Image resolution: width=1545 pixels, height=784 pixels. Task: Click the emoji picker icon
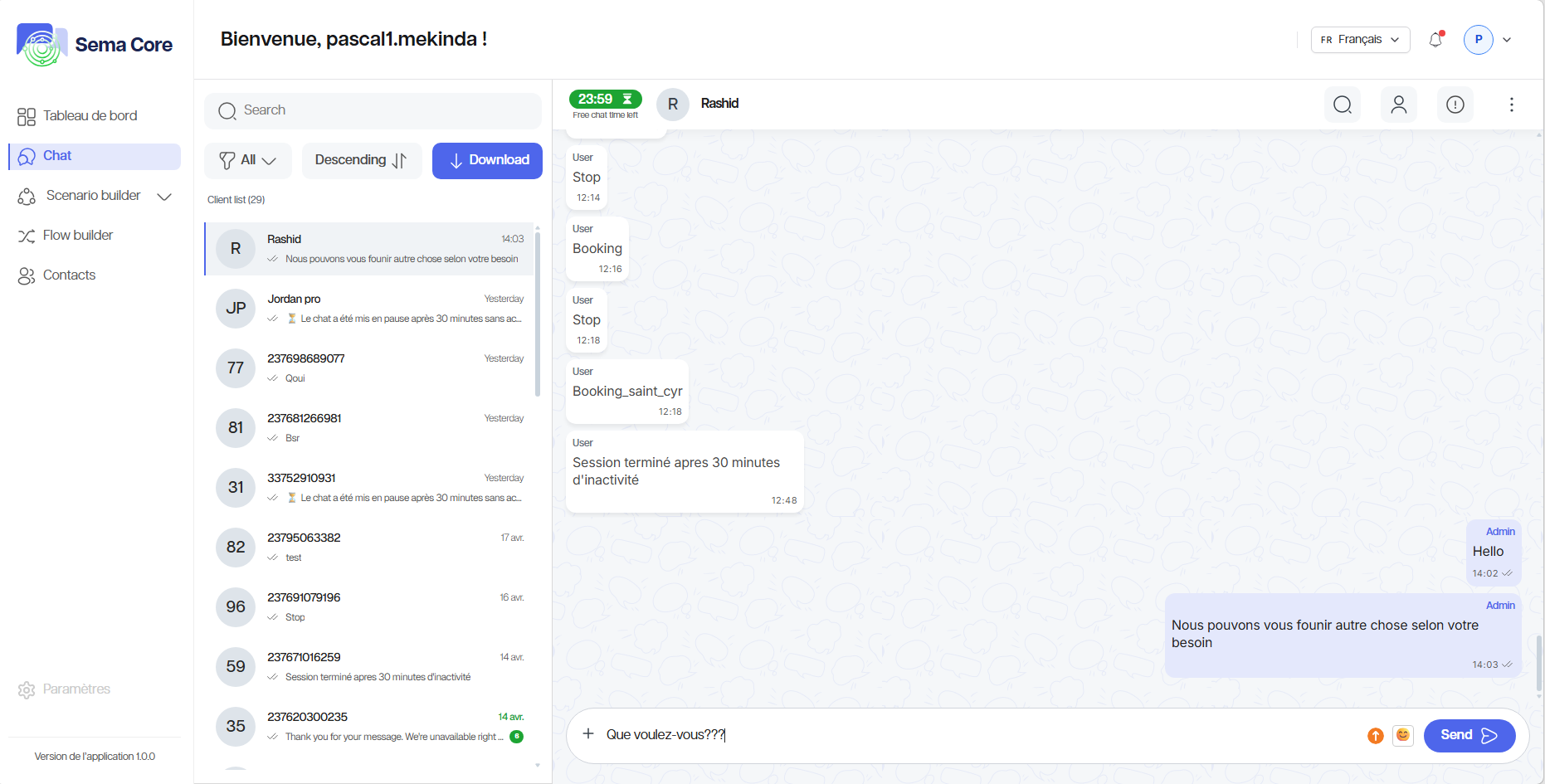[x=1402, y=735]
